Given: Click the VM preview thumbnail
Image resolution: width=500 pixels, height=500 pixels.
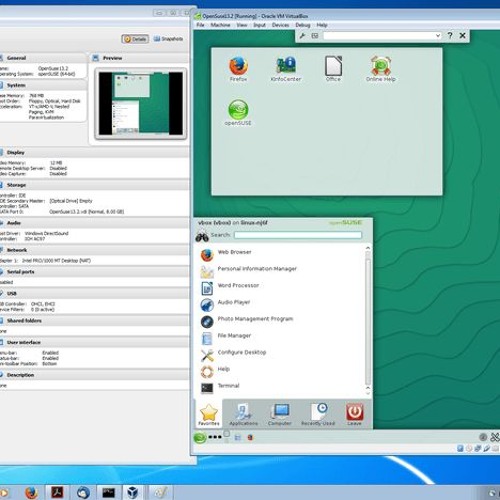Looking at the screenshot, I should point(141,104).
